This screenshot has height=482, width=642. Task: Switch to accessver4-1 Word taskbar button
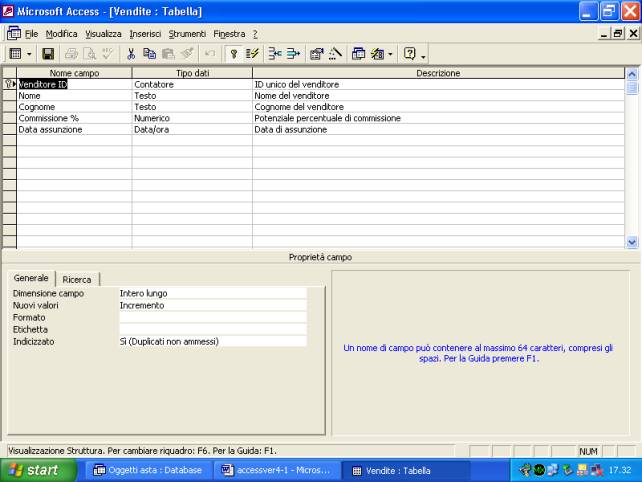tap(276, 470)
